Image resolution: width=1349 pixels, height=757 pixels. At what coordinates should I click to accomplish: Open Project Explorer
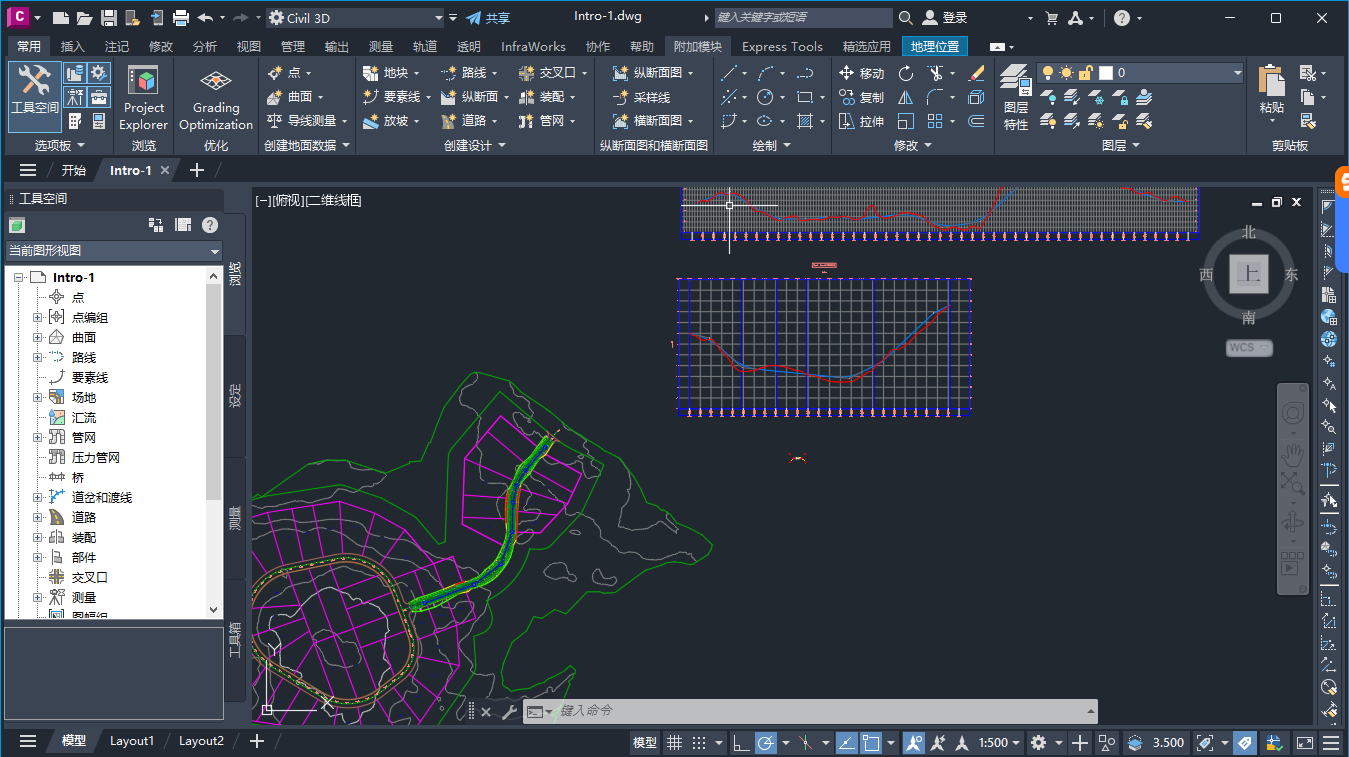coord(143,97)
